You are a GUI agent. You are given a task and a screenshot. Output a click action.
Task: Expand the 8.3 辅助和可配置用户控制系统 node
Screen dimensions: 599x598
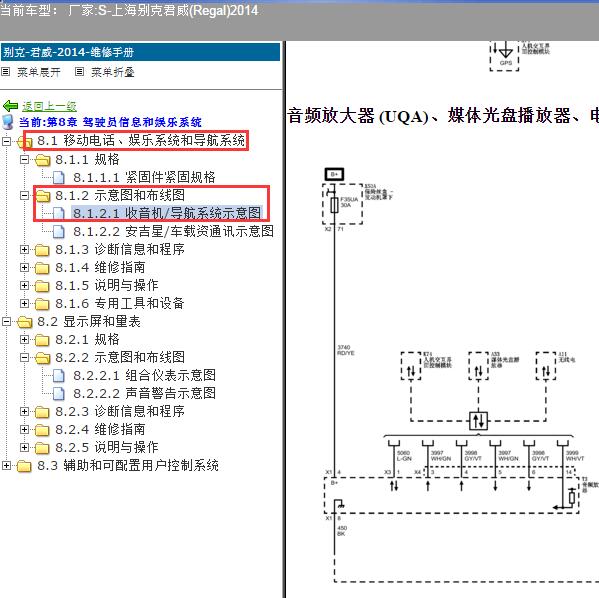pyautogui.click(x=6, y=465)
